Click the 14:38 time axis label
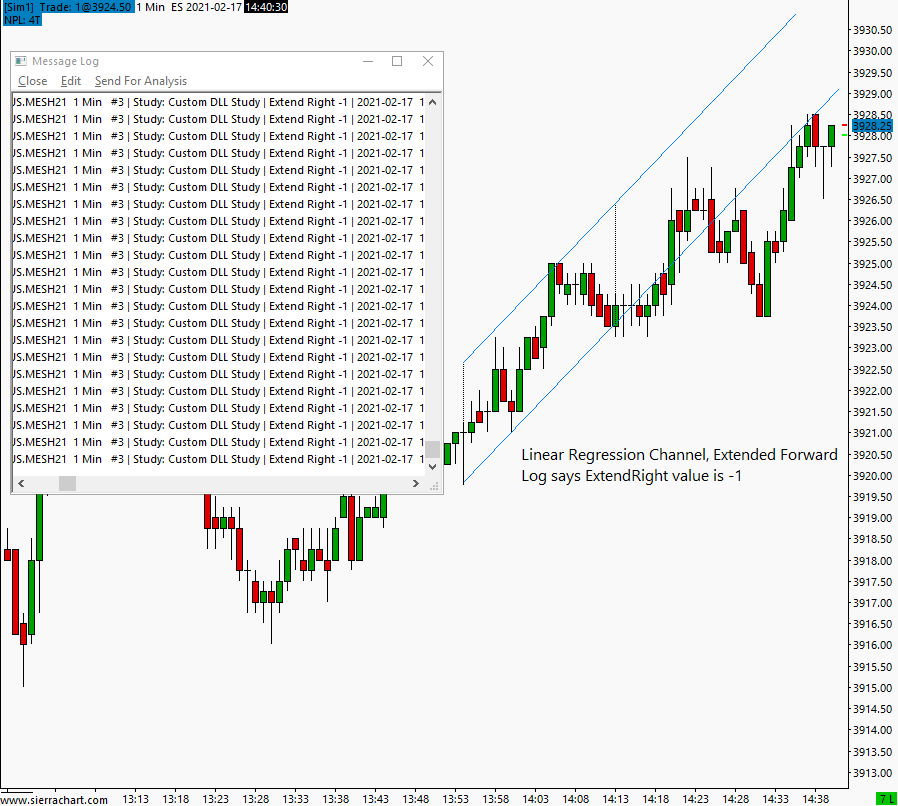898x806 pixels. coord(816,799)
